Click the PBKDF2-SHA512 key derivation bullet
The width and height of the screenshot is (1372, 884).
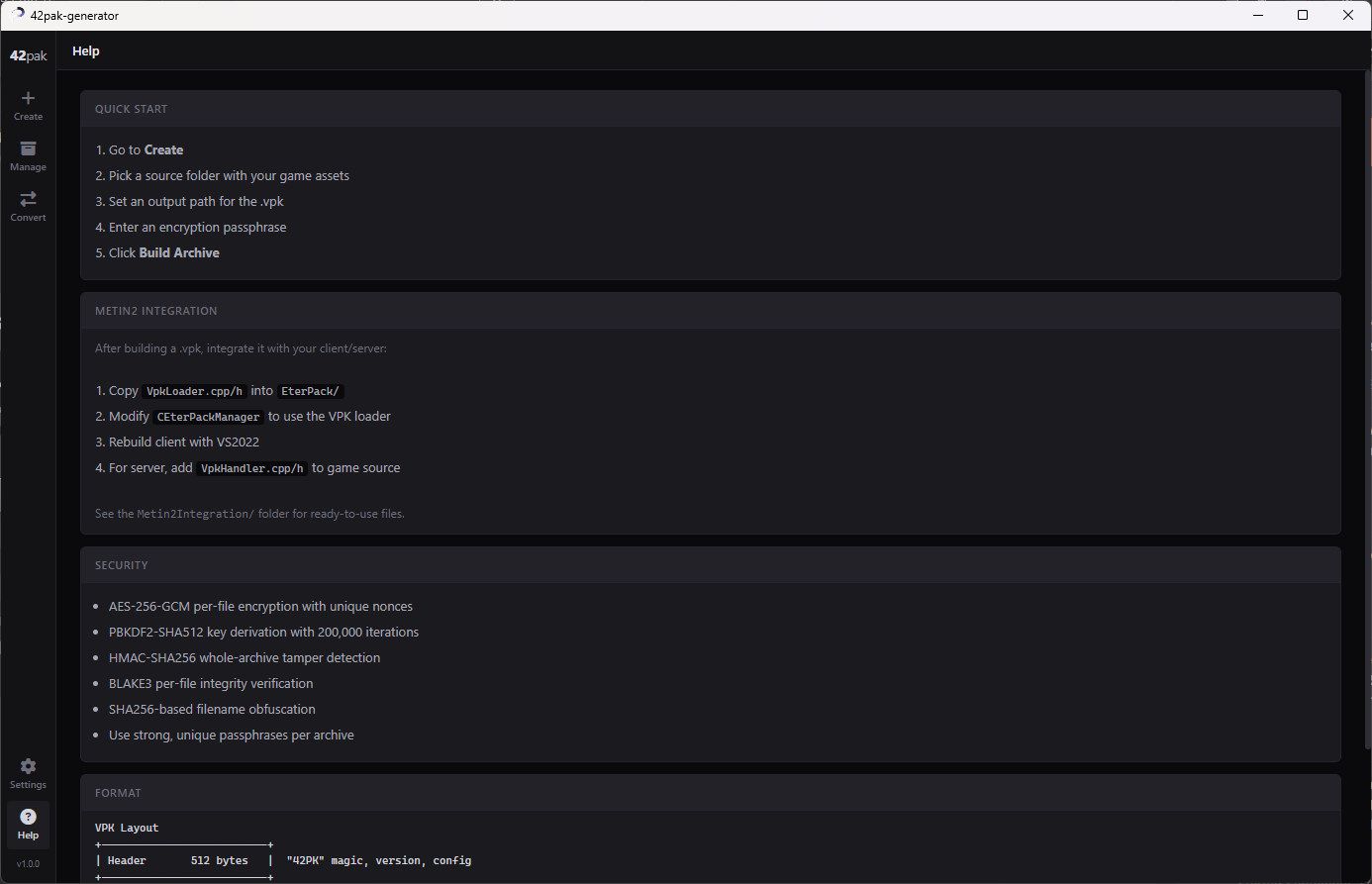coord(263,633)
